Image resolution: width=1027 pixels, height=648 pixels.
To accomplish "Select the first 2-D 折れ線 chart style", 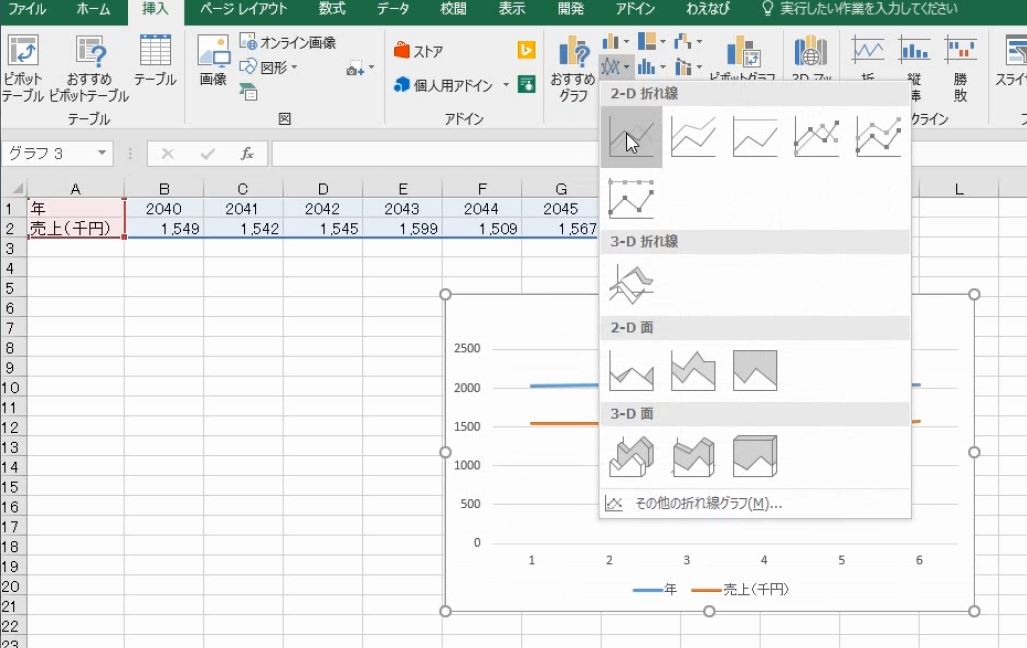I will pos(631,137).
